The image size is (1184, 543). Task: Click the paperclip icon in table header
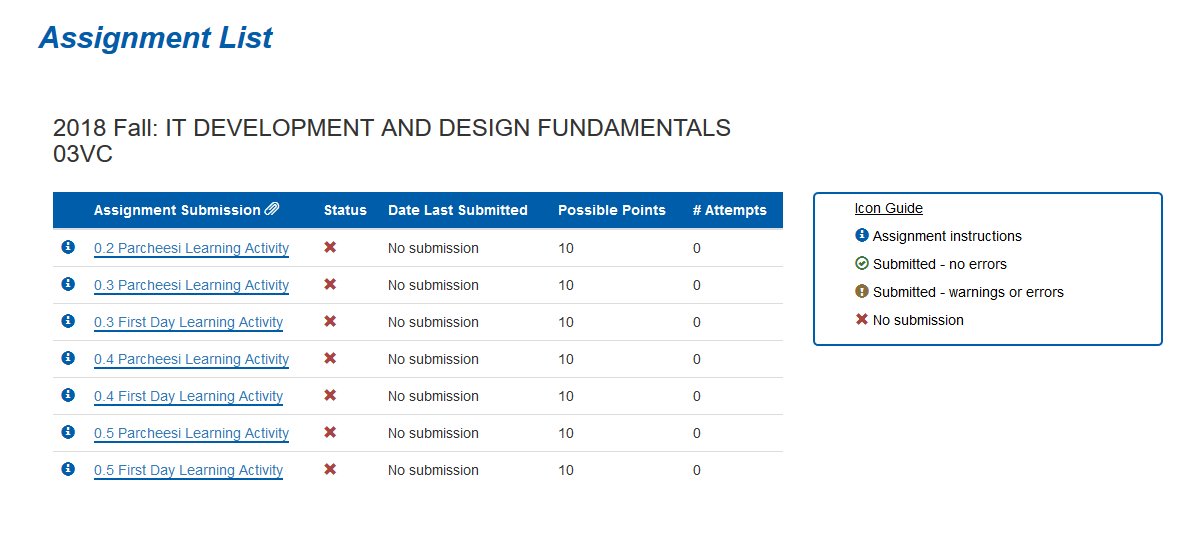pyautogui.click(x=272, y=209)
